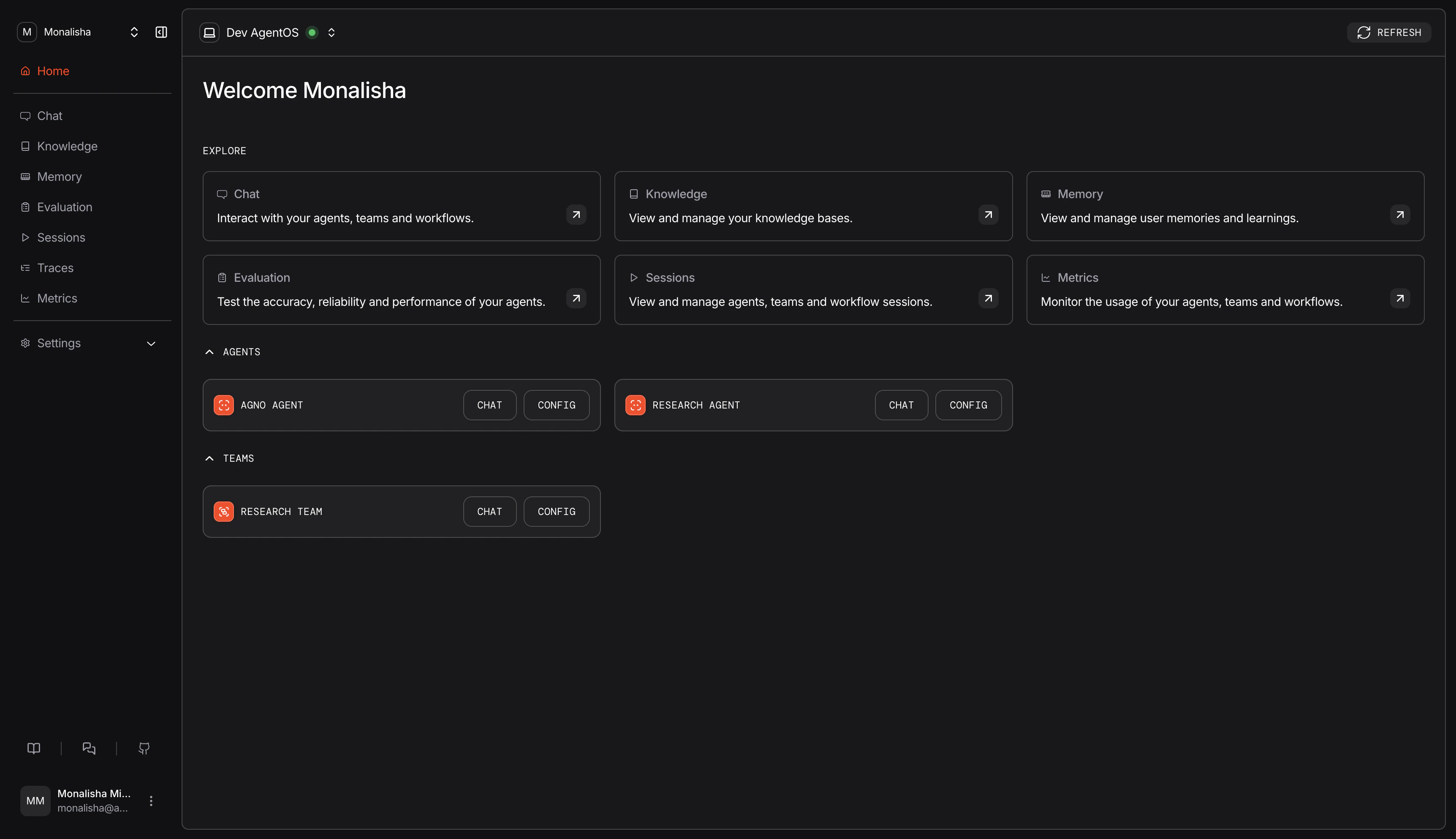
Task: Open Evaluation card arrow icon
Action: pos(576,298)
